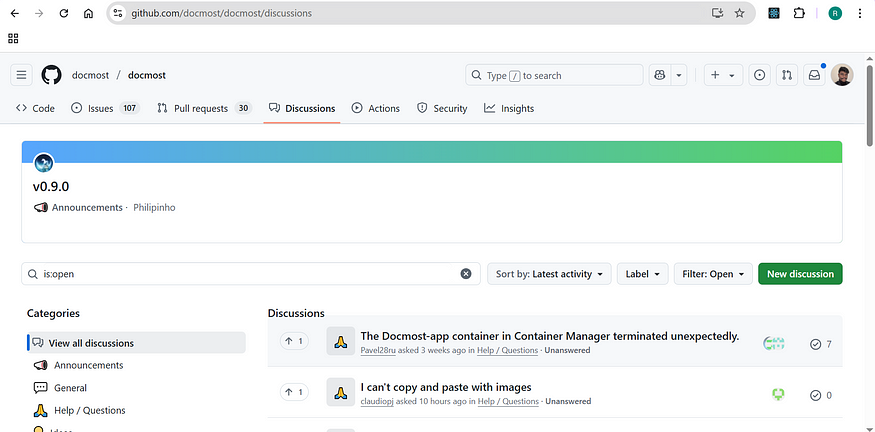The width and height of the screenshot is (875, 432).
Task: Open the Chrome three-dot menu
Action: pyautogui.click(x=860, y=13)
